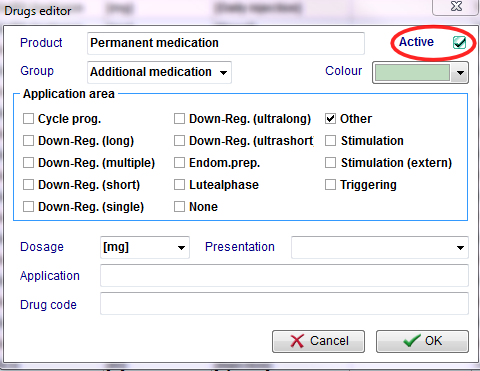Enable the Stimulation checkbox

pyautogui.click(x=330, y=141)
